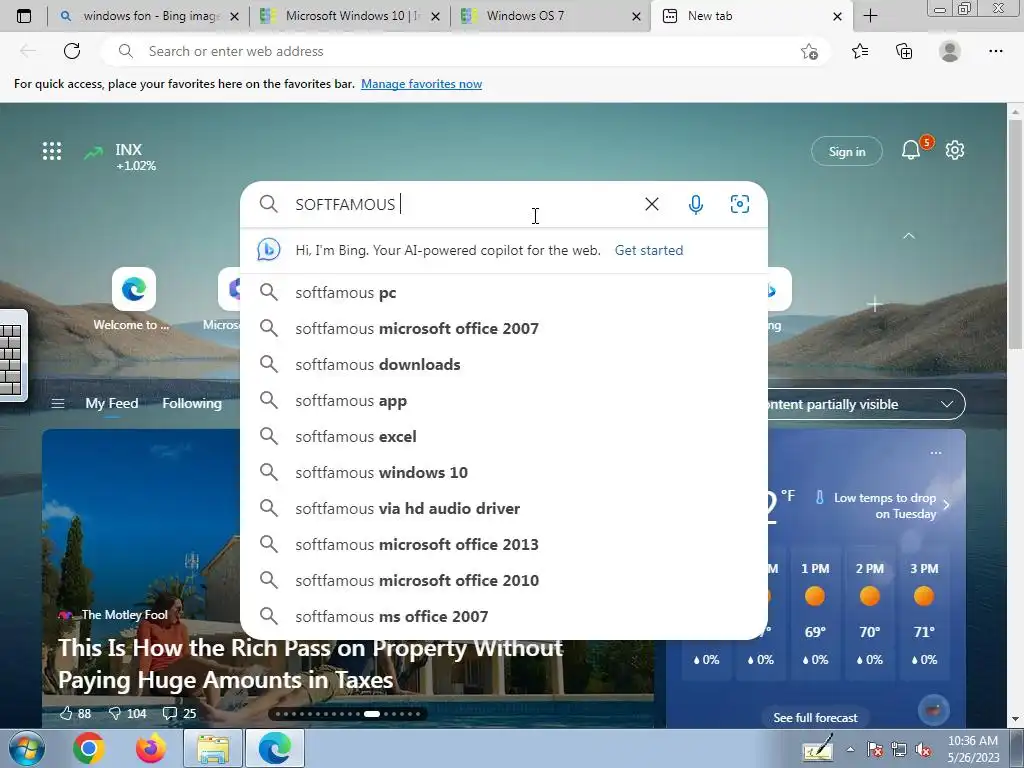This screenshot has height=768, width=1024.
Task: Click the Bing chat logo icon
Action: point(268,249)
